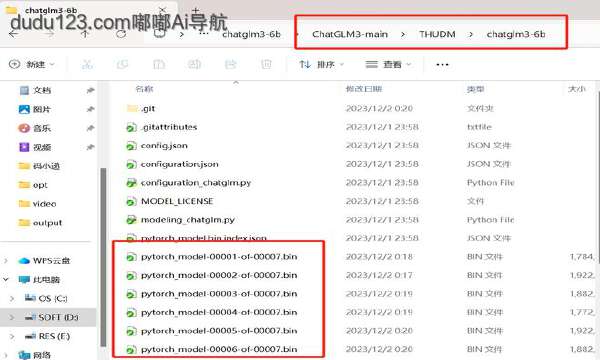600x360 pixels.
Task: Open the three-dots more options menu
Action: [442, 65]
